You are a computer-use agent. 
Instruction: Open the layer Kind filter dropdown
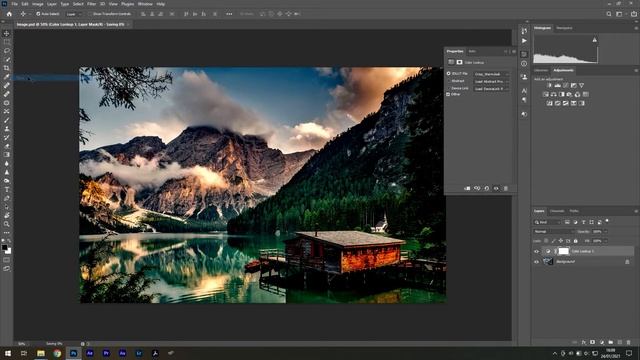pyautogui.click(x=547, y=222)
